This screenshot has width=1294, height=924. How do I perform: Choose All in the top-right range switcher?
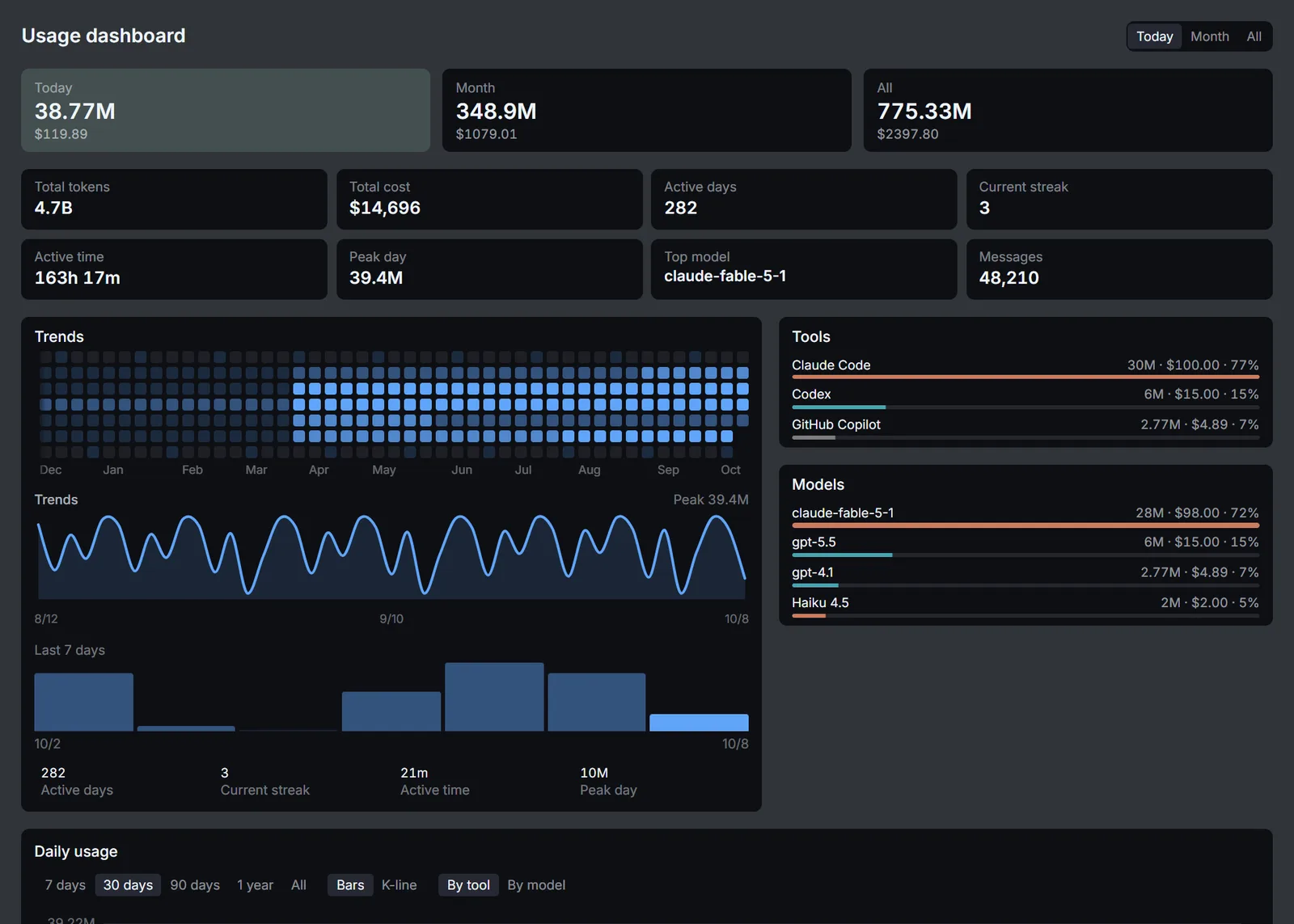(1254, 36)
